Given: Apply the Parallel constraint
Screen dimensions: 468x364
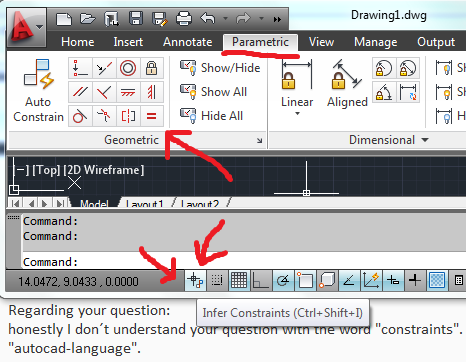Looking at the screenshot, I should tap(80, 92).
